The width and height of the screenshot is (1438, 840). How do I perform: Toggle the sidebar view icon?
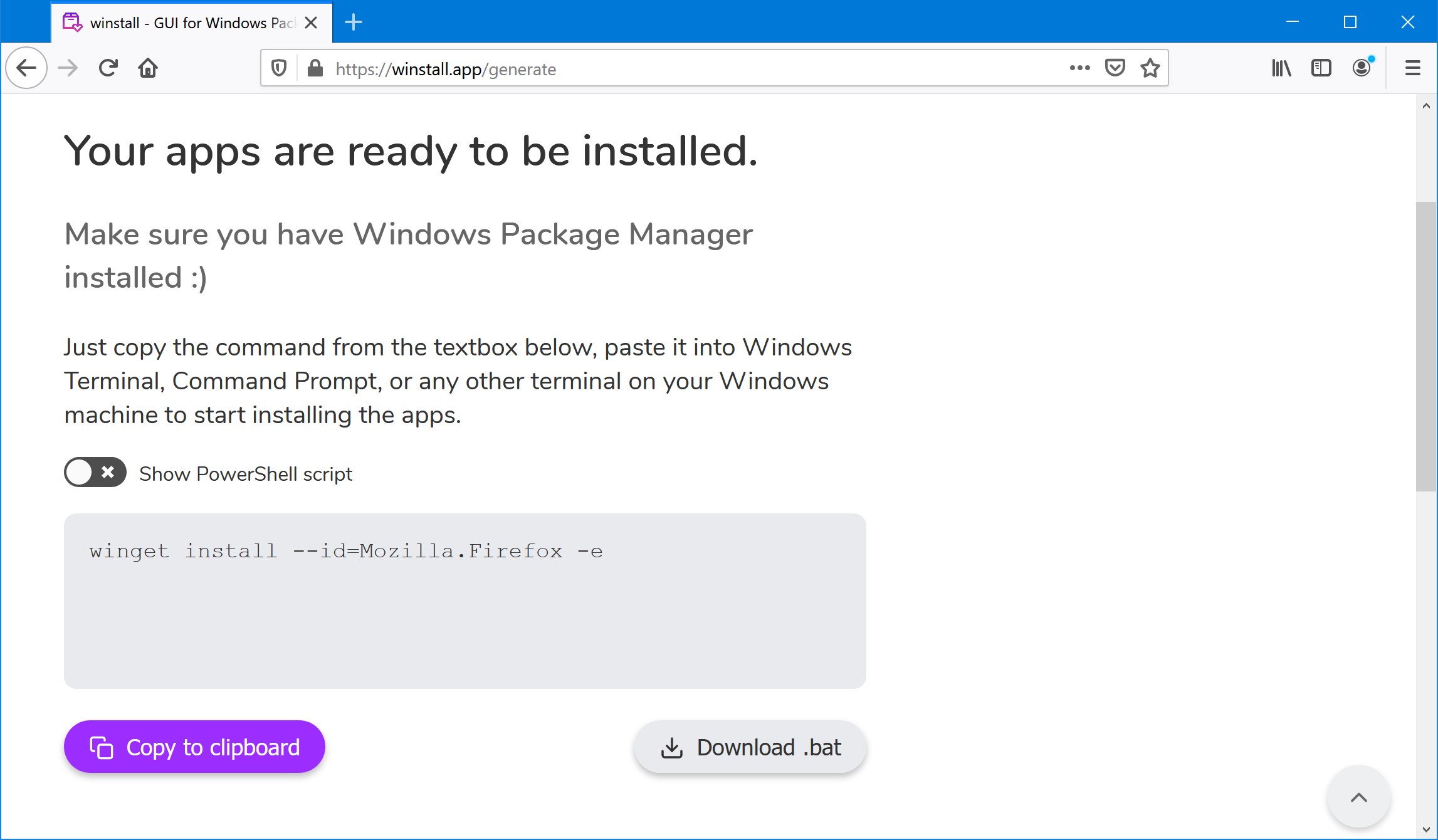point(1321,68)
